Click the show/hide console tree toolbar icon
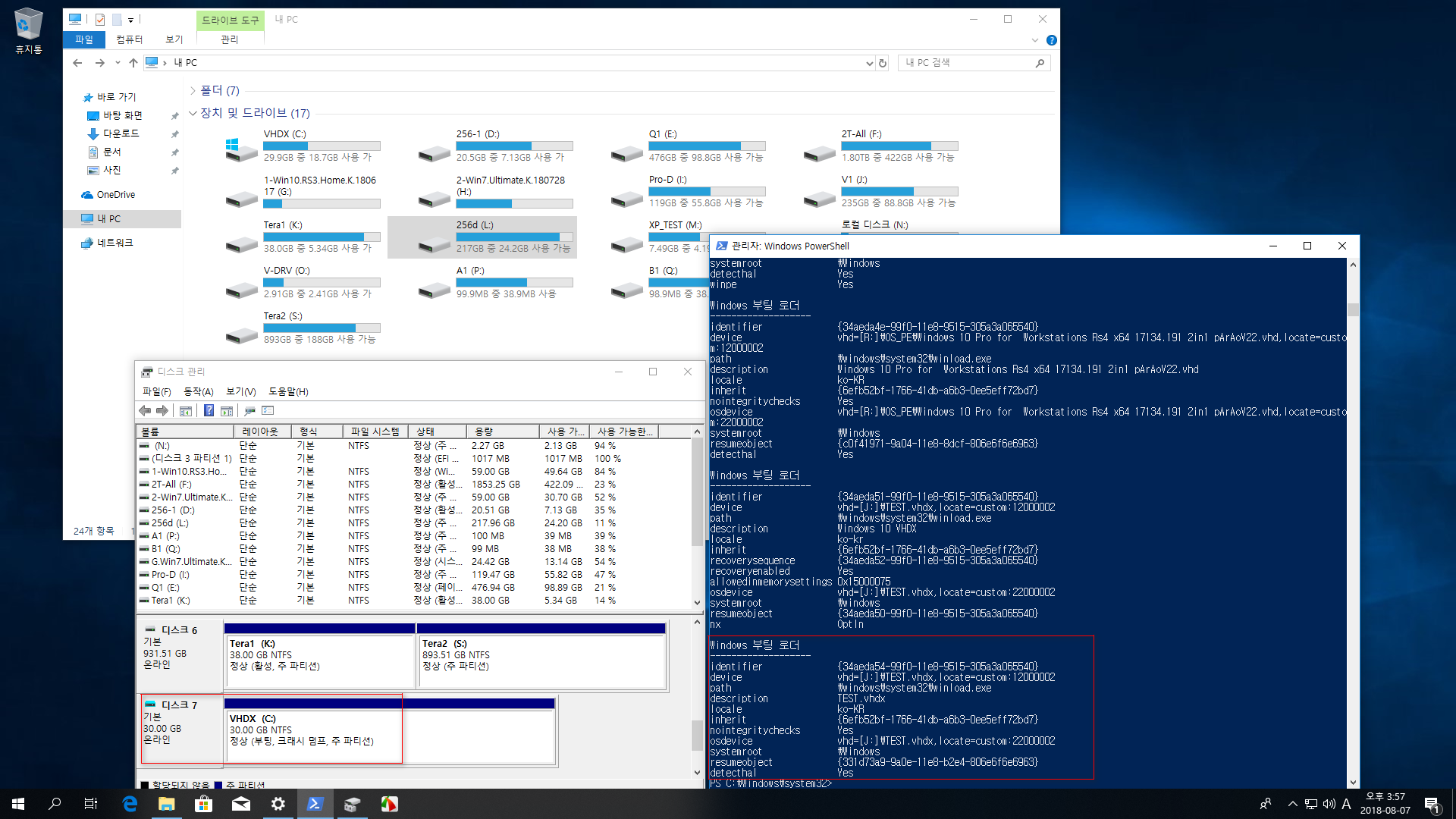 point(186,411)
